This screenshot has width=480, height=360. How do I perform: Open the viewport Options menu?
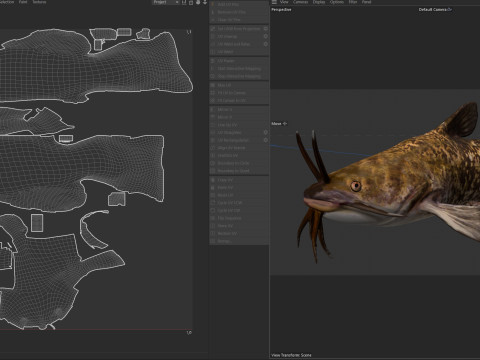(x=337, y=2)
